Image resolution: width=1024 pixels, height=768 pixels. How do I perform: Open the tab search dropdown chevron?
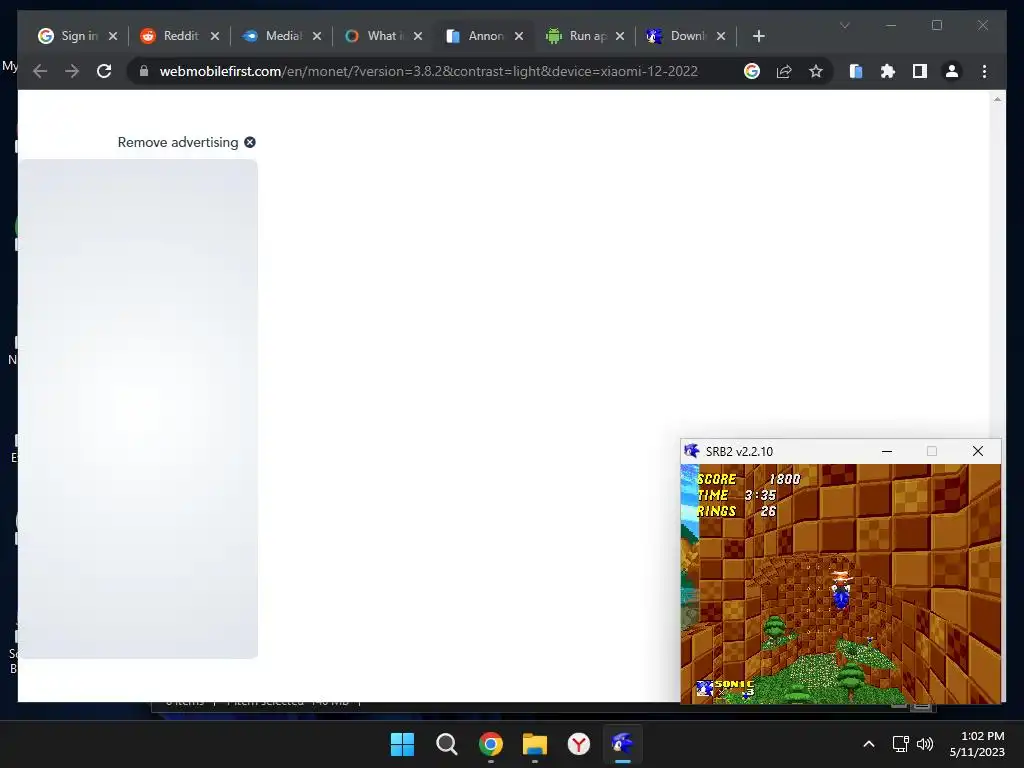tap(844, 25)
